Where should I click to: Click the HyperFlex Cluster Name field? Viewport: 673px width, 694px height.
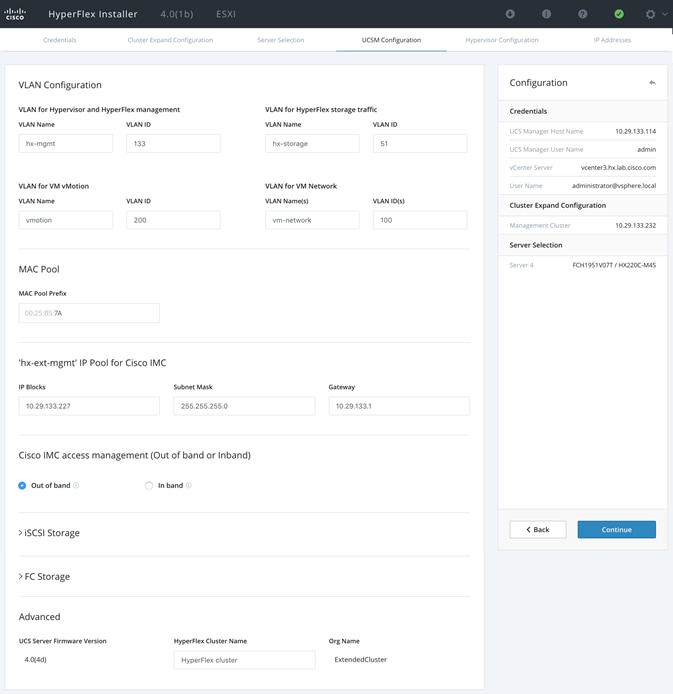(x=244, y=660)
